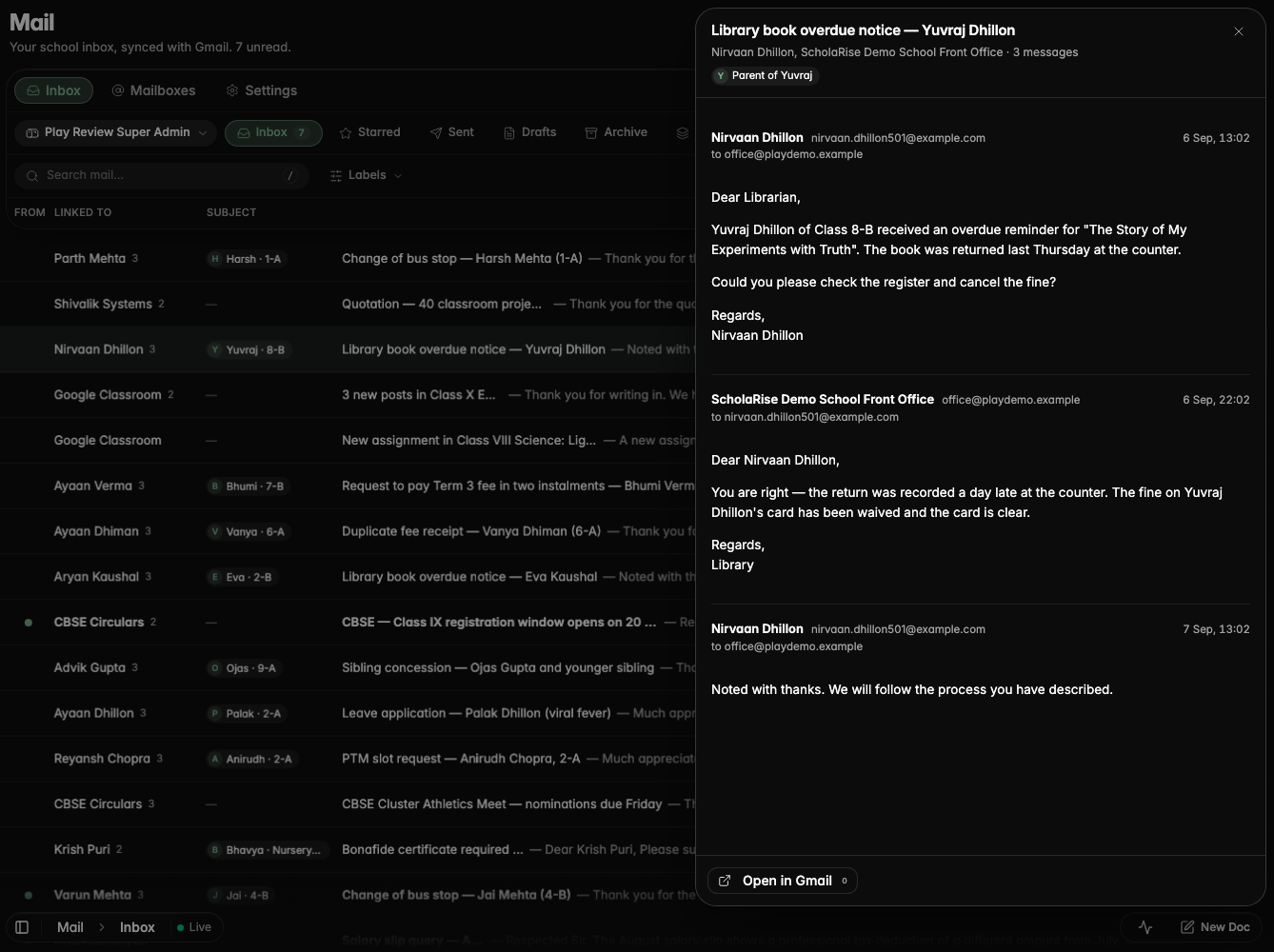Screen dimensions: 1274x952
Task: Open 'CBSE Cluster Athletics Meet' email
Action: tap(348, 803)
